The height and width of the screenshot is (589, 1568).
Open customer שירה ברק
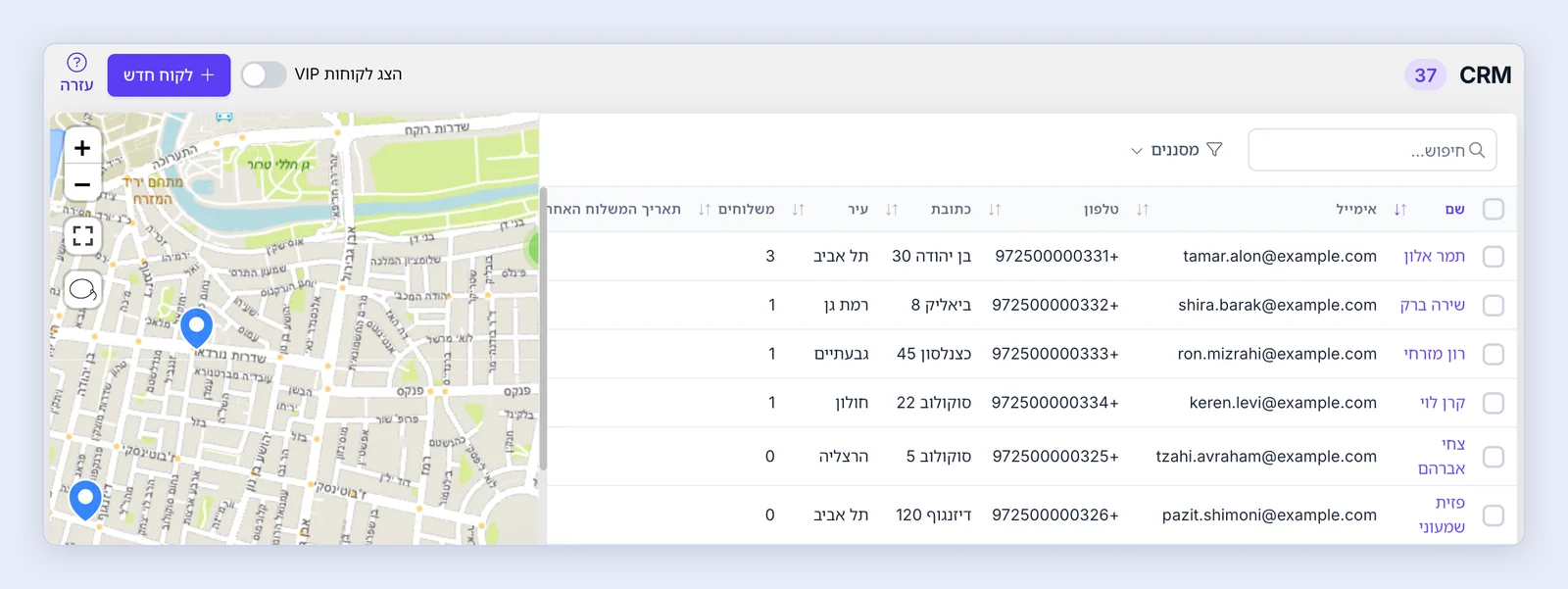pos(1432,305)
